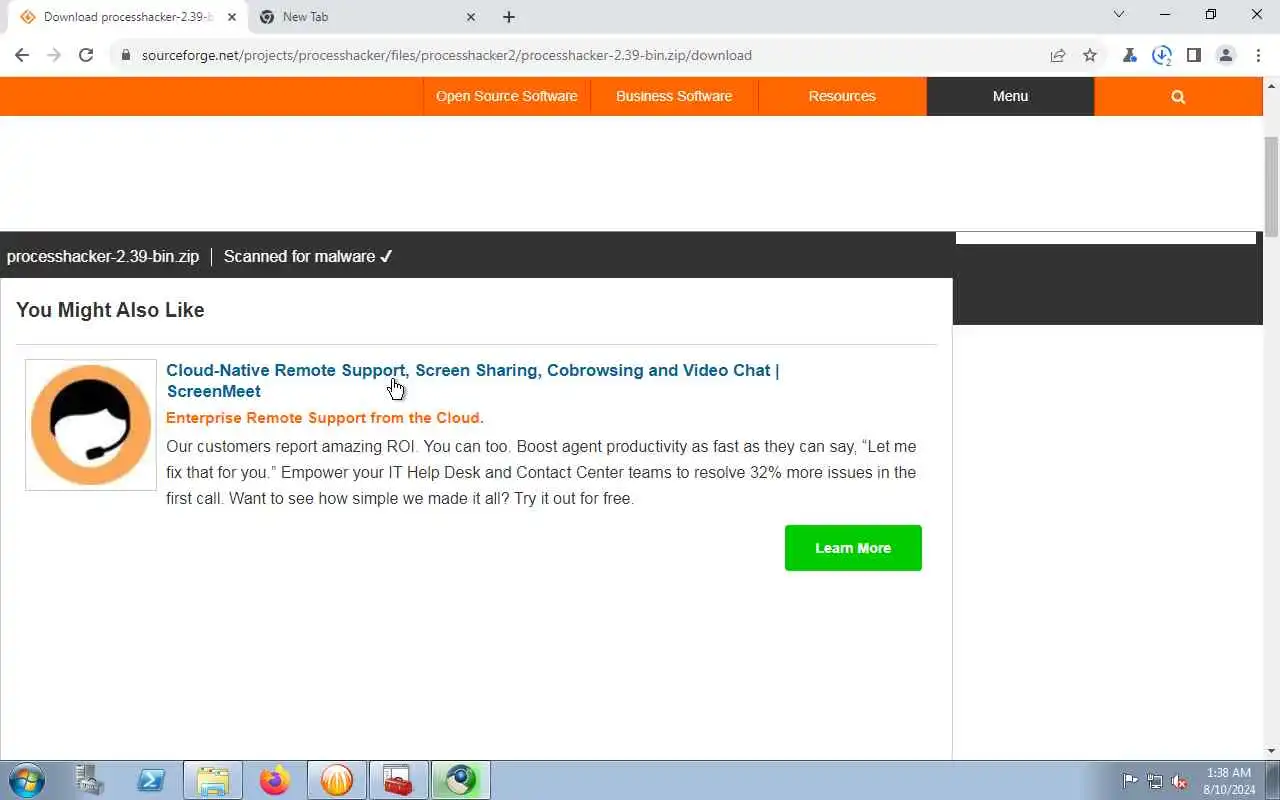1280x800 pixels.
Task: Toggle the Chrome side panel
Action: click(1194, 55)
